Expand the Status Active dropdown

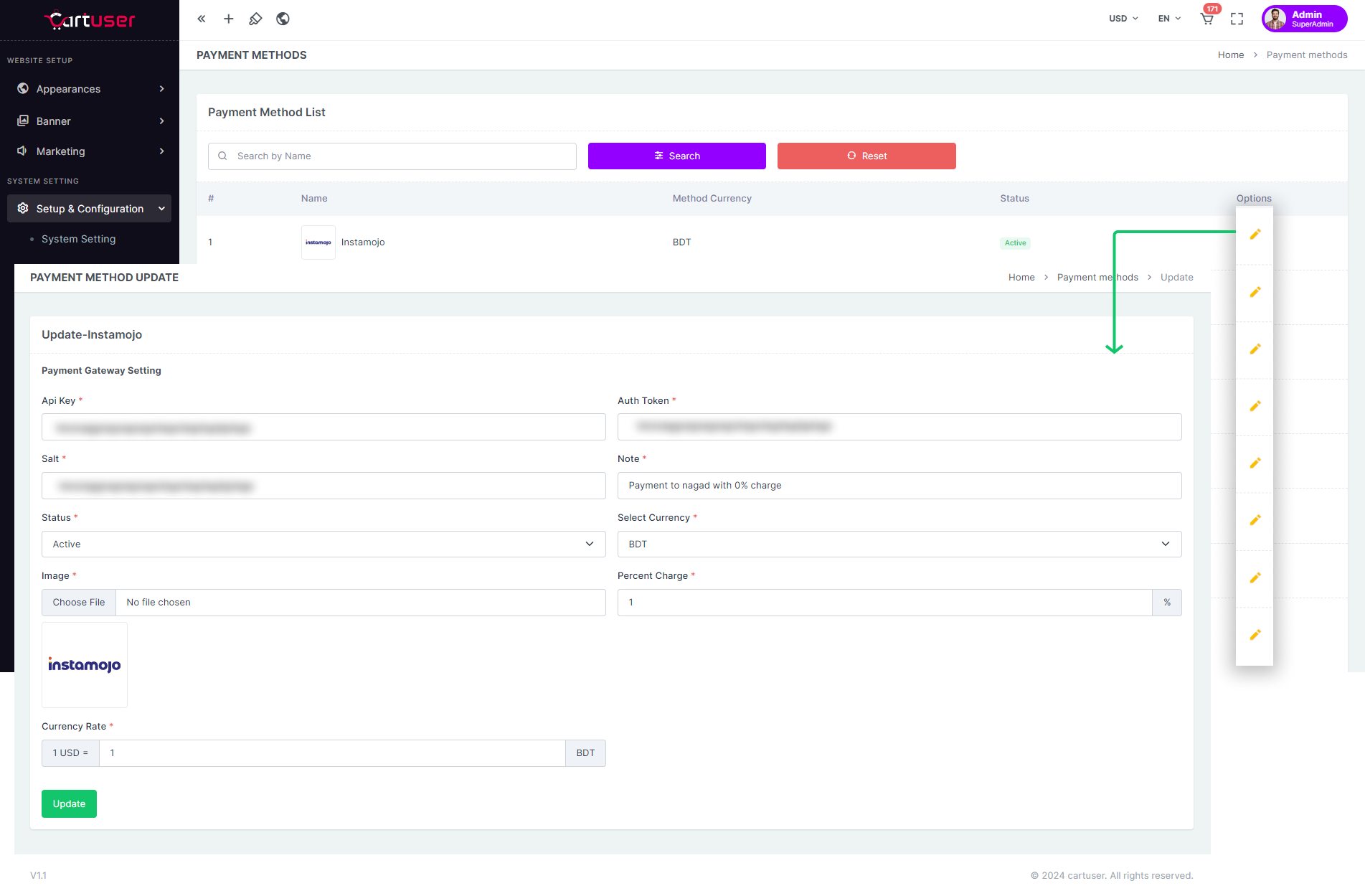click(323, 544)
